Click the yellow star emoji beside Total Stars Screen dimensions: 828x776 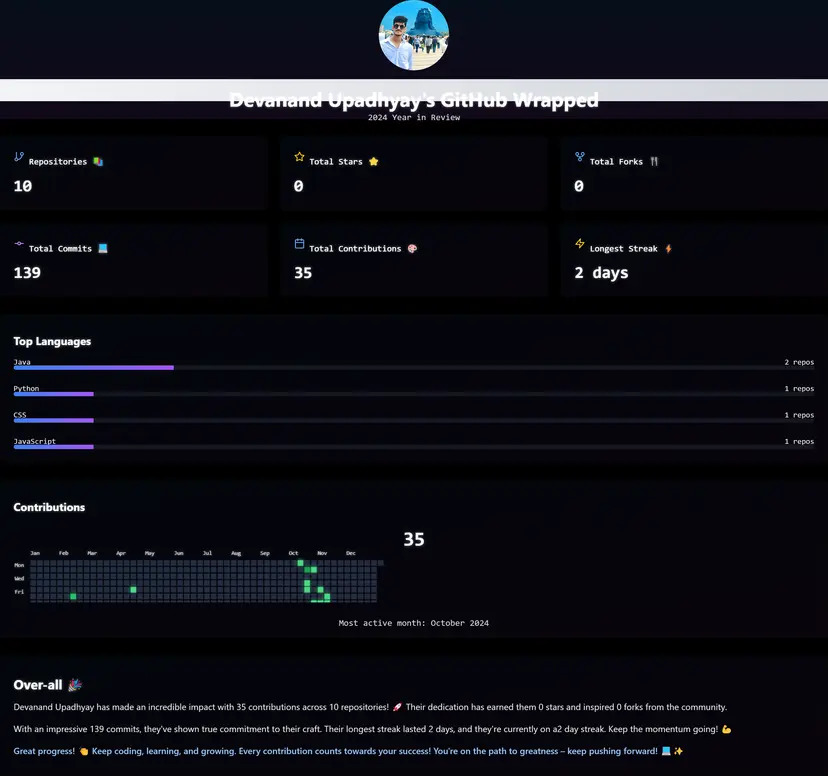pyautogui.click(x=374, y=161)
